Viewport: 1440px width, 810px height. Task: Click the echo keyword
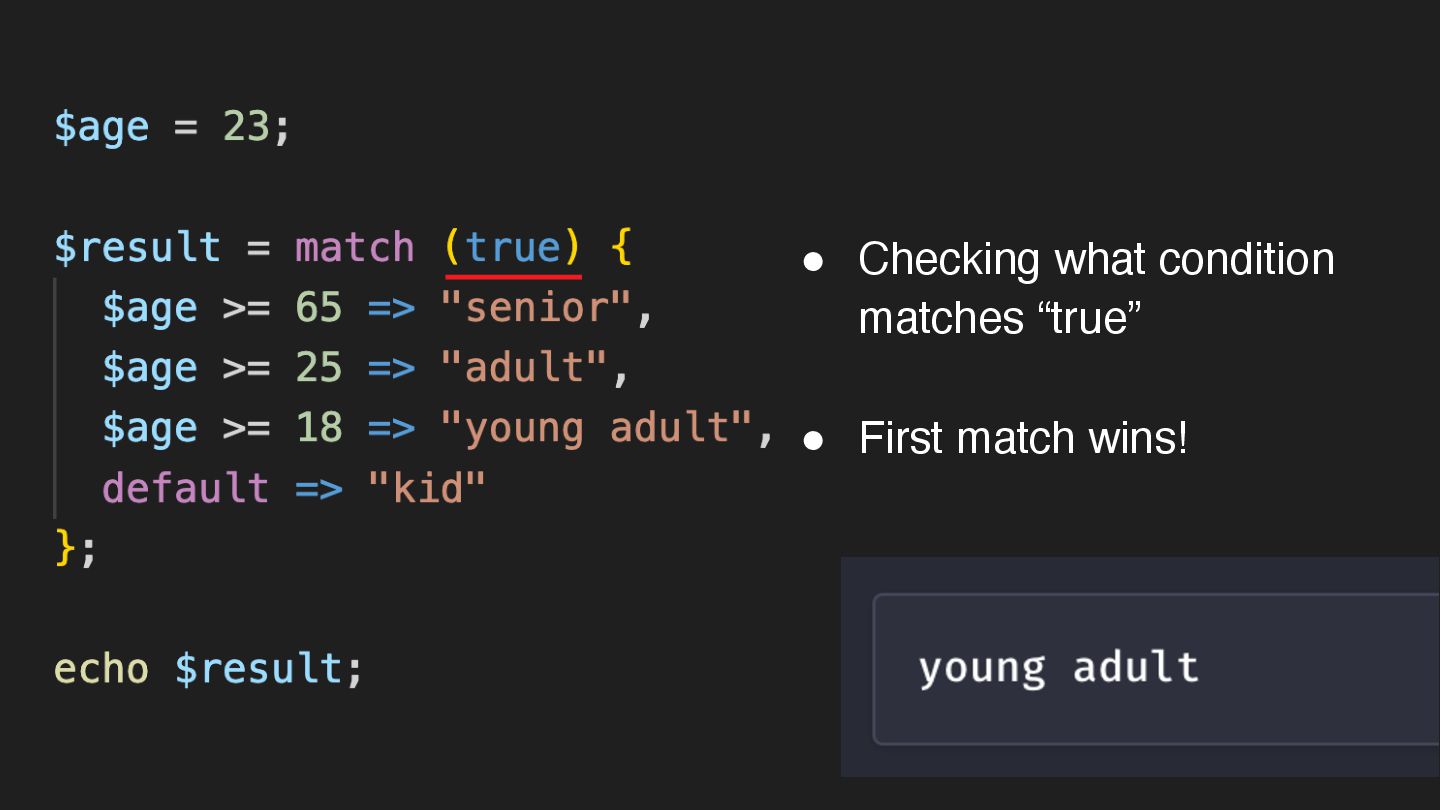101,668
